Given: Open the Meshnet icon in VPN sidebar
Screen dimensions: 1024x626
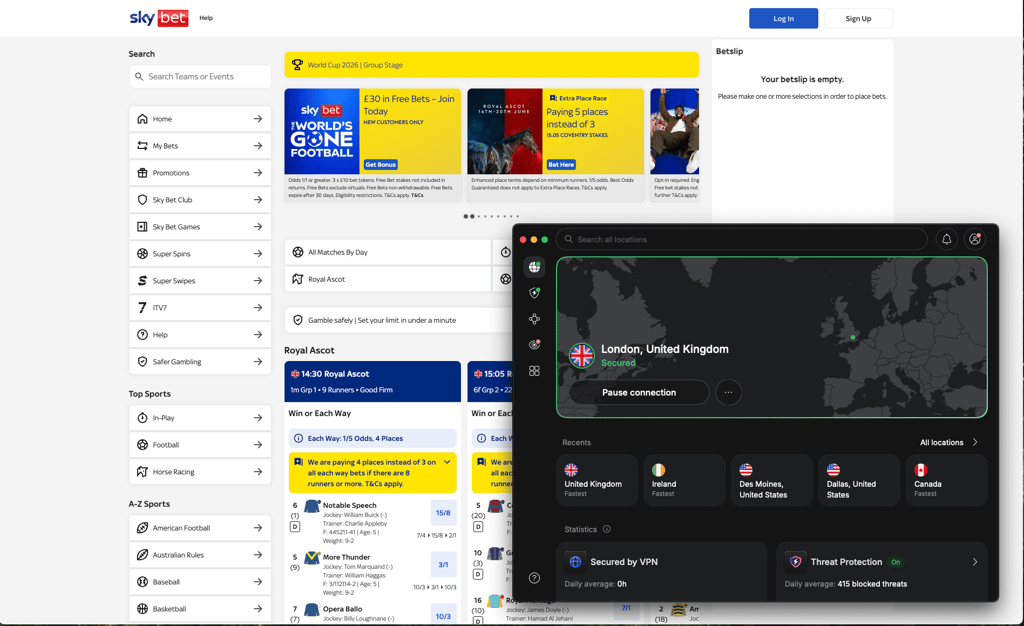Looking at the screenshot, I should tap(534, 319).
